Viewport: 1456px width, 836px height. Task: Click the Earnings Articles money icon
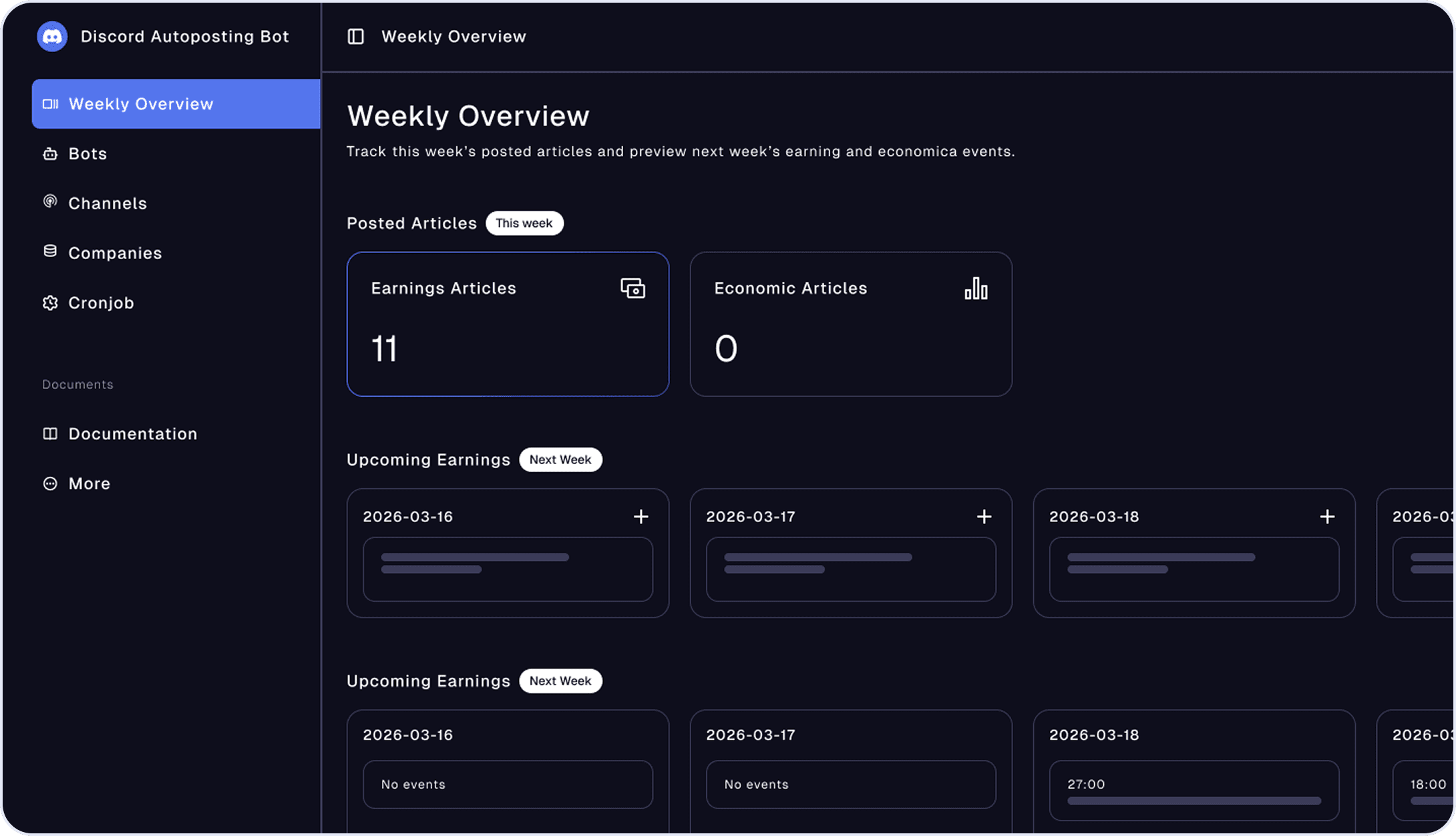pyautogui.click(x=632, y=288)
